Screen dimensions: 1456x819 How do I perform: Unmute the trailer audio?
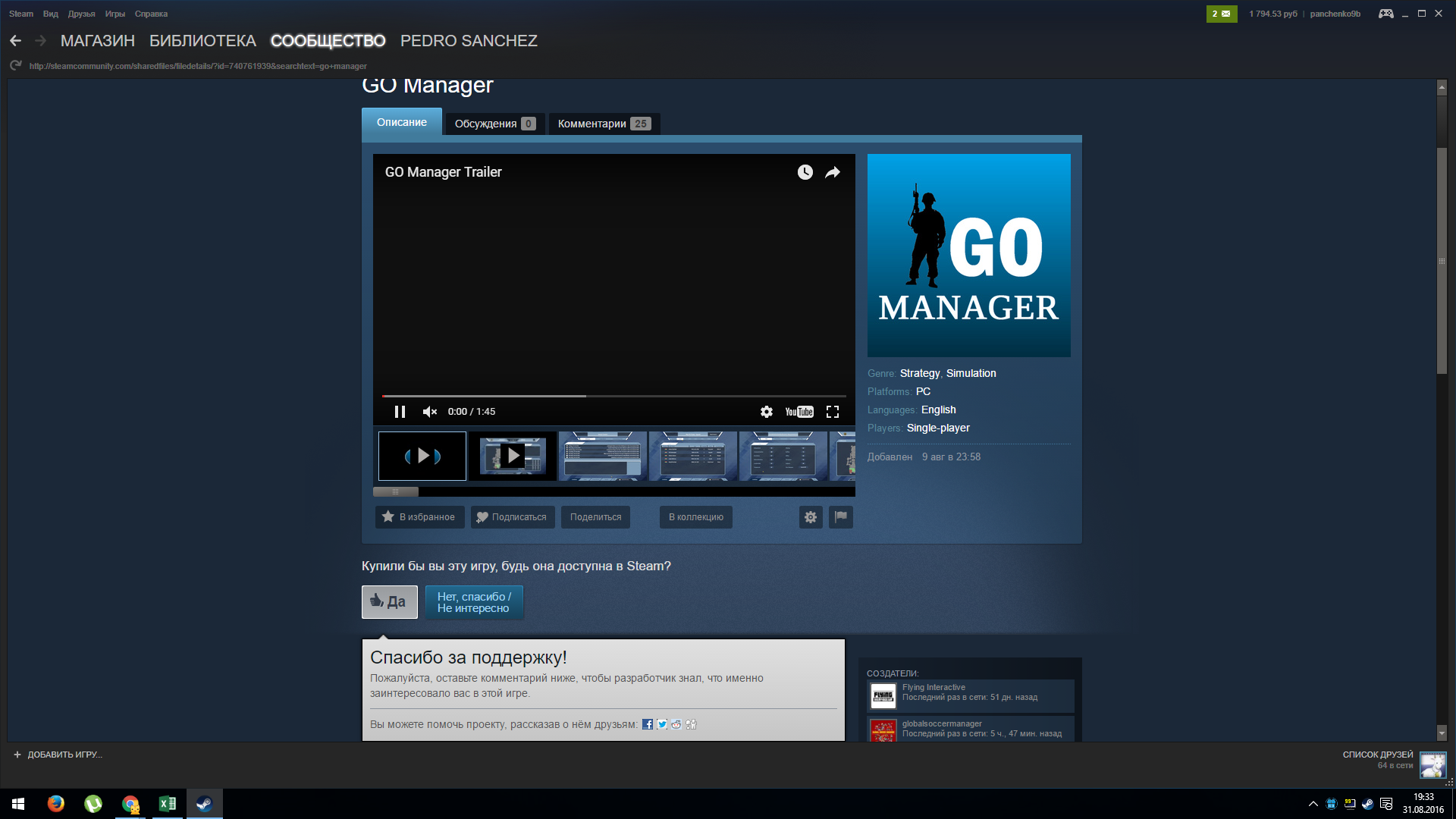click(x=430, y=412)
